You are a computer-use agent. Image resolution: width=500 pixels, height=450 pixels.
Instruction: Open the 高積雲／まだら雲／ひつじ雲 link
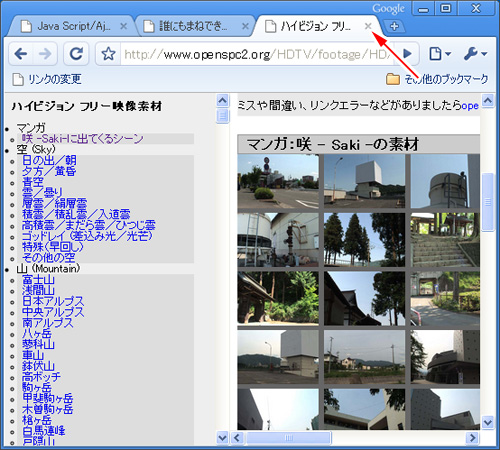(89, 225)
